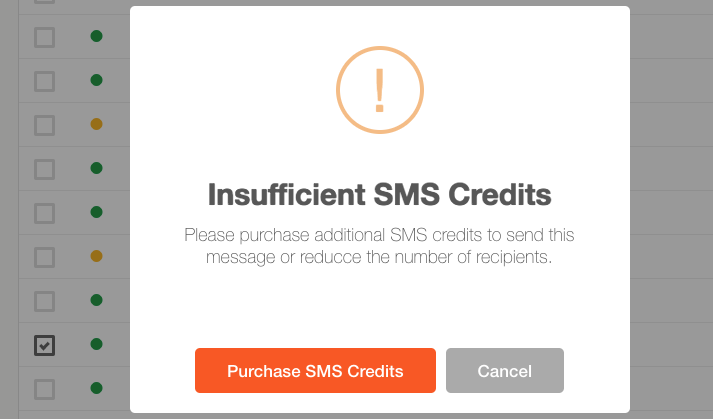Click the message about purchasing additional credits
713x419 pixels.
pyautogui.click(x=379, y=246)
